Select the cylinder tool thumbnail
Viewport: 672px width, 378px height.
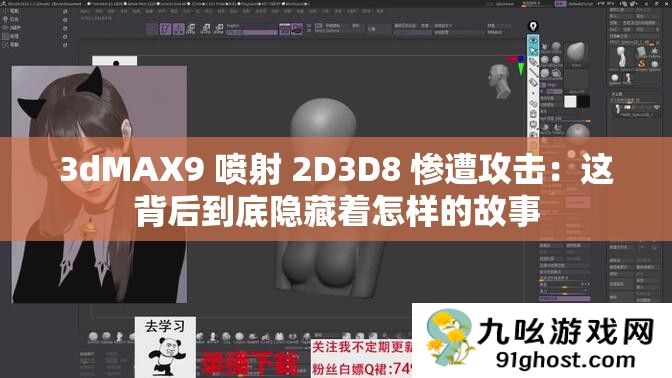click(x=642, y=52)
